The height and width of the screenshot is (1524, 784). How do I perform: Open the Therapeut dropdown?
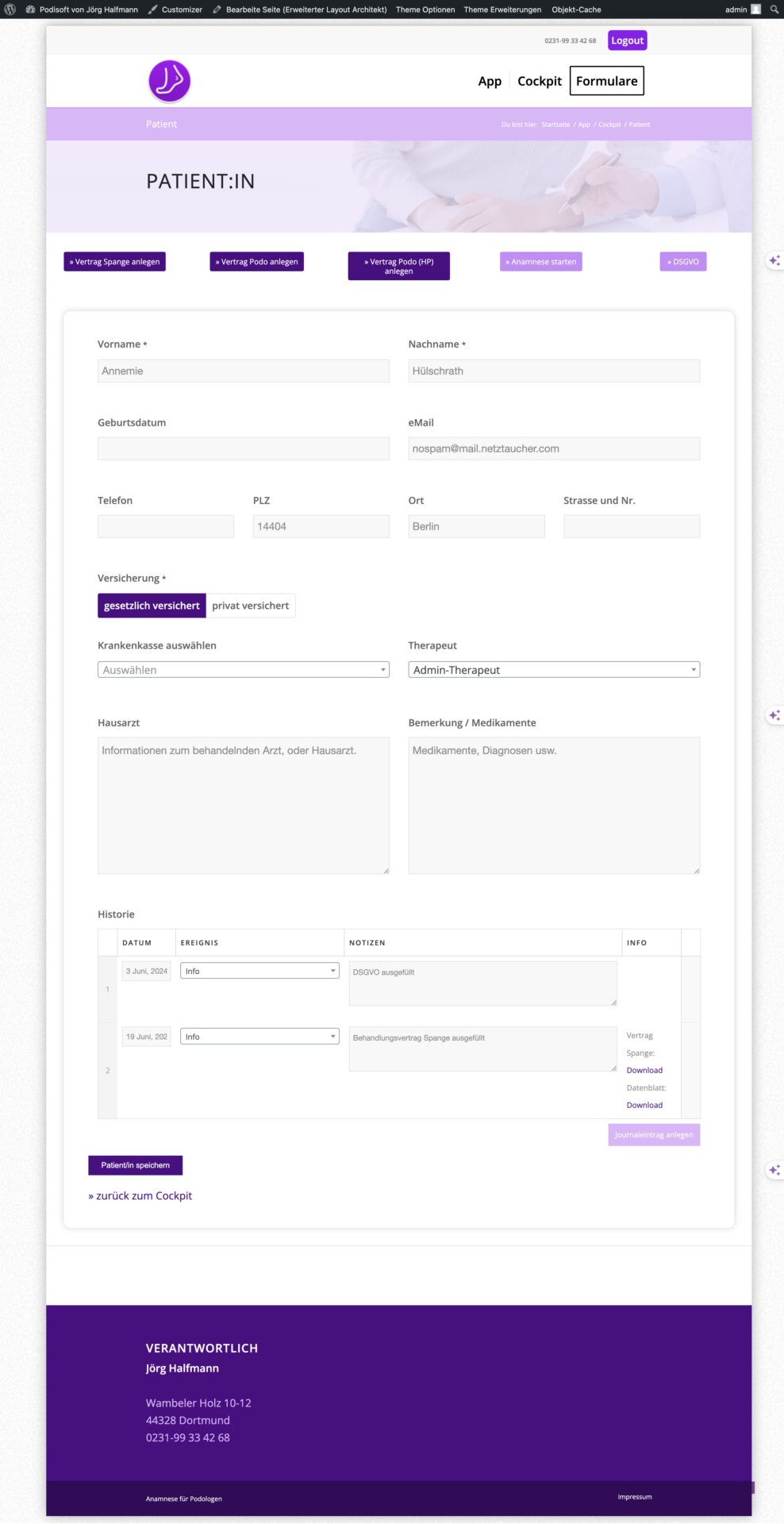coord(553,670)
